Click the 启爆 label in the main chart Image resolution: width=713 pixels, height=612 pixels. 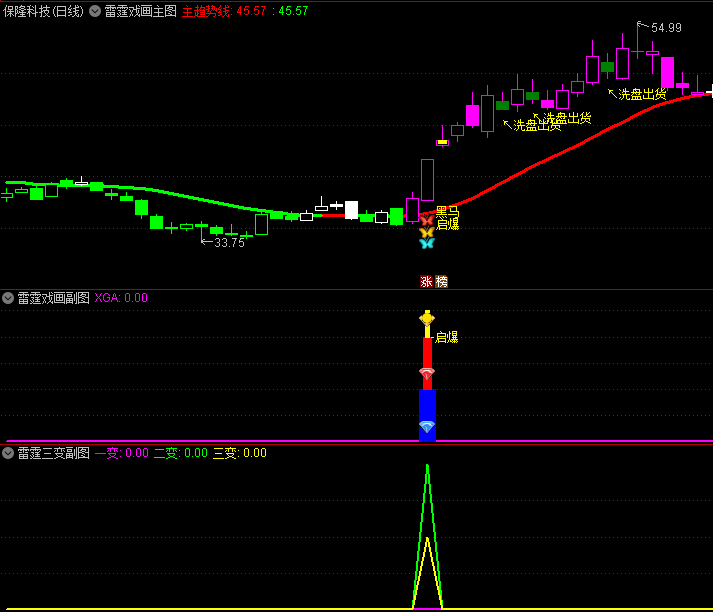[x=447, y=224]
